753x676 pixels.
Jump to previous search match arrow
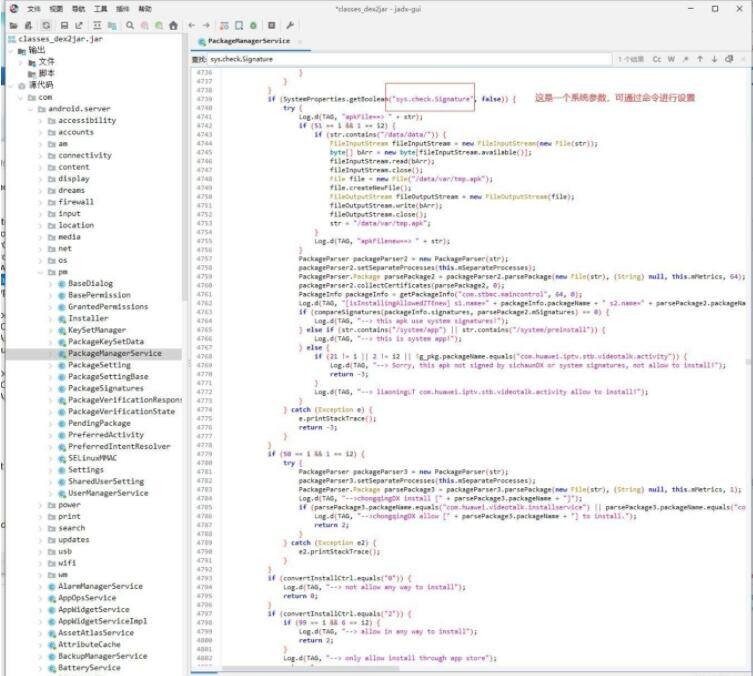tap(700, 59)
